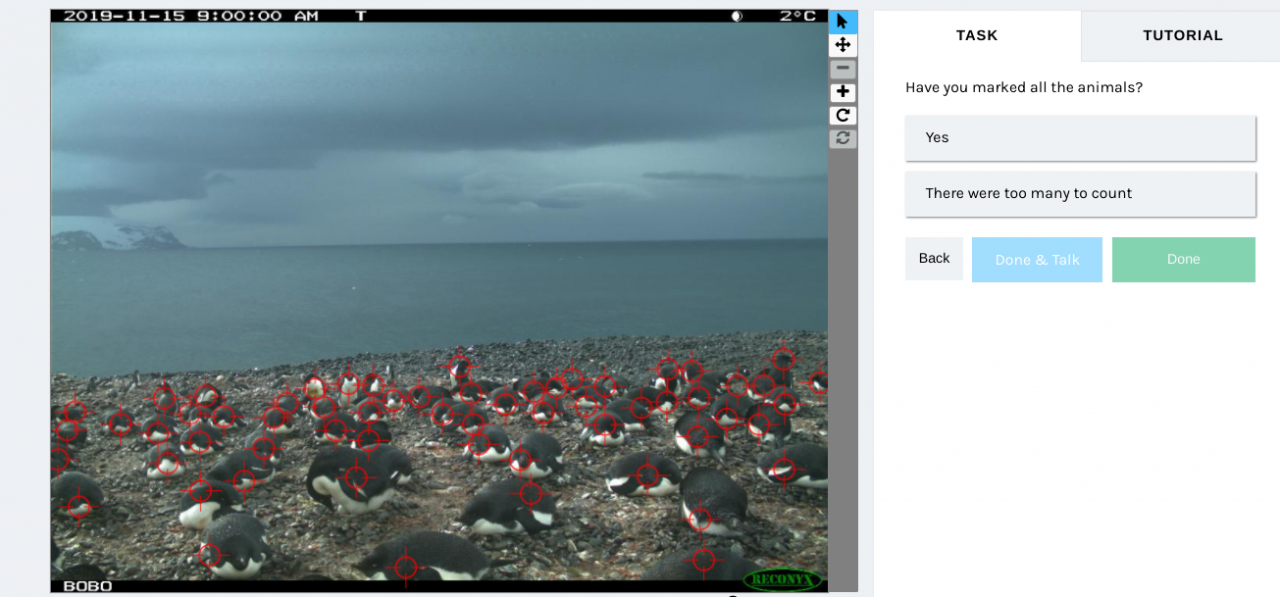Click the penguin camera image
Image resolution: width=1280 pixels, height=597 pixels.
click(439, 301)
